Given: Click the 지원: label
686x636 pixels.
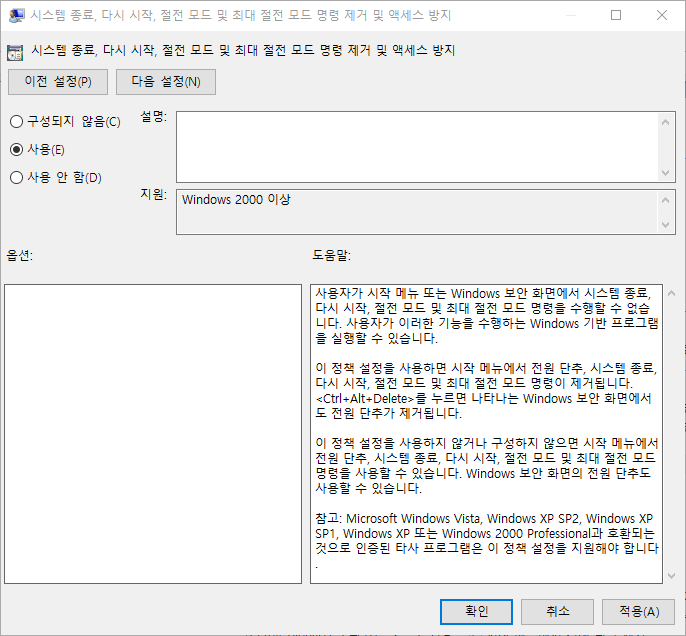Looking at the screenshot, I should (x=154, y=194).
